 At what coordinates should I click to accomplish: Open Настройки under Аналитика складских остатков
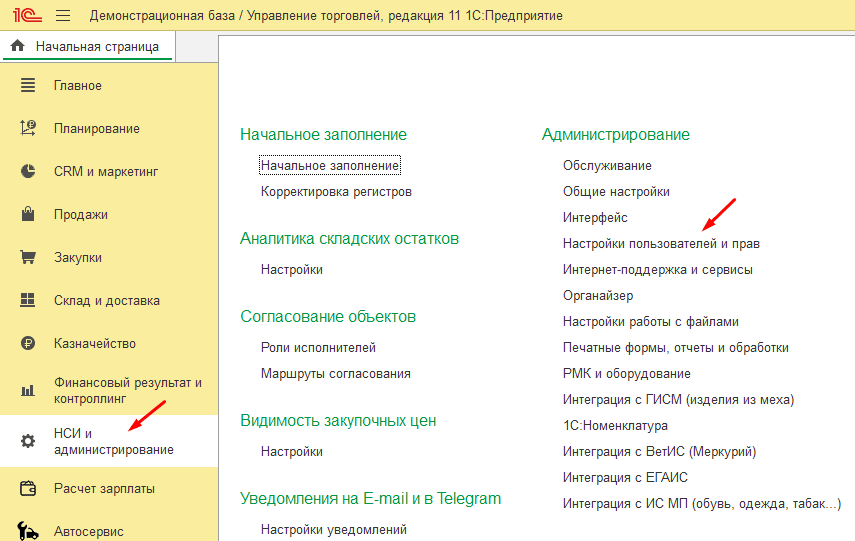(x=292, y=269)
